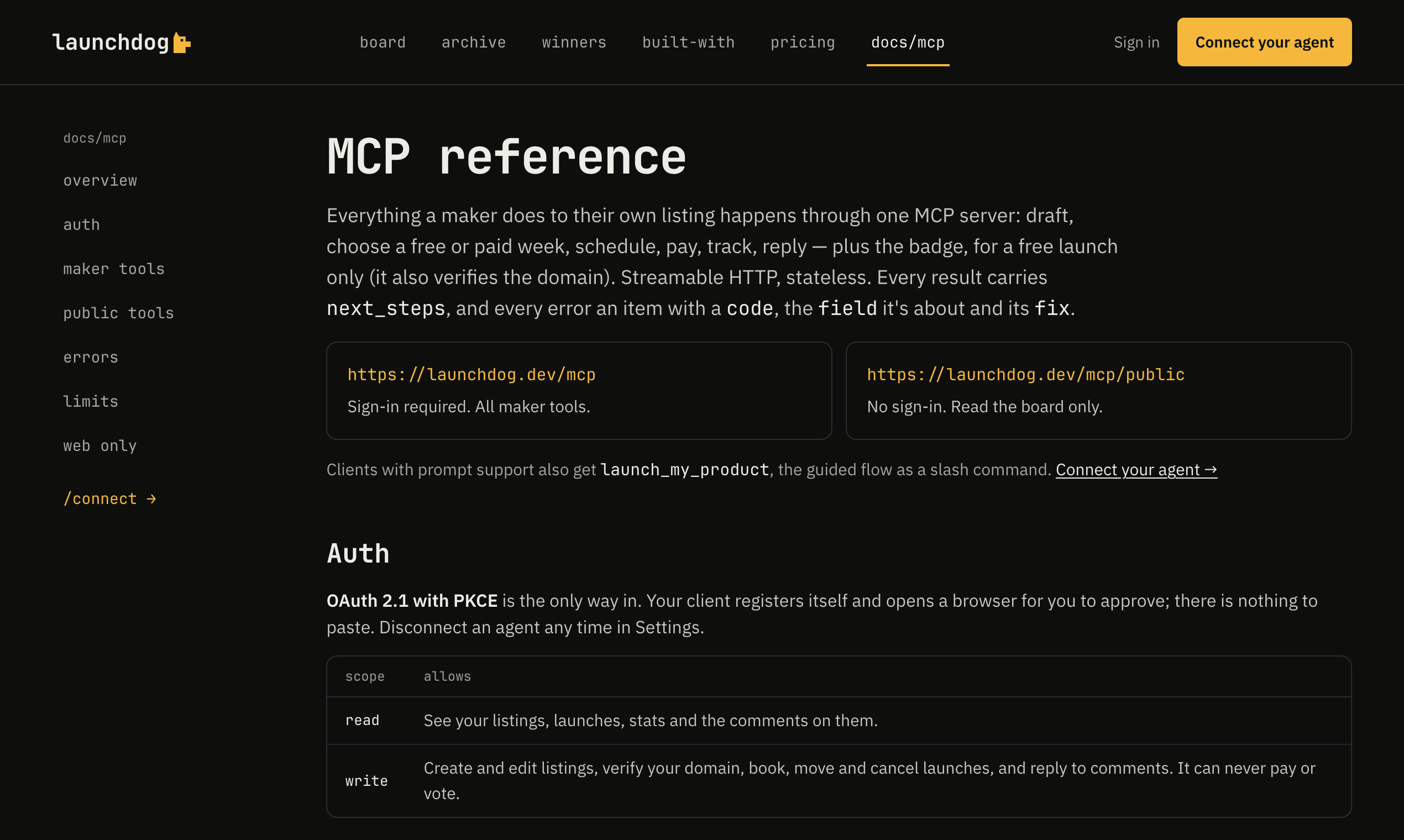This screenshot has height=840, width=1404.
Task: Follow the inline Connect your agent → link
Action: click(x=1136, y=470)
